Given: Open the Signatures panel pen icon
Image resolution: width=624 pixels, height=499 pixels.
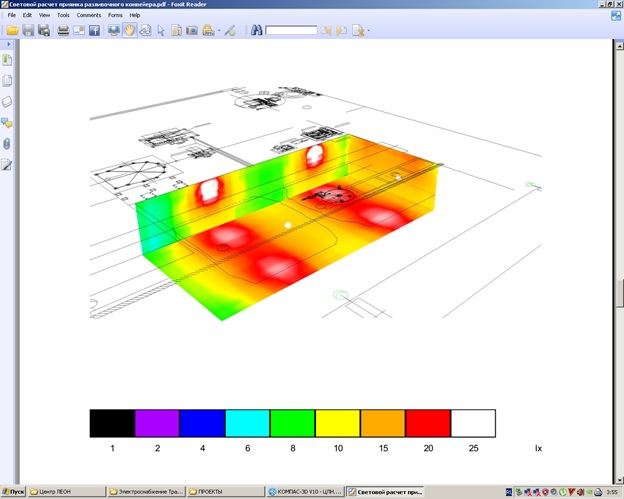Looking at the screenshot, I should [x=7, y=164].
